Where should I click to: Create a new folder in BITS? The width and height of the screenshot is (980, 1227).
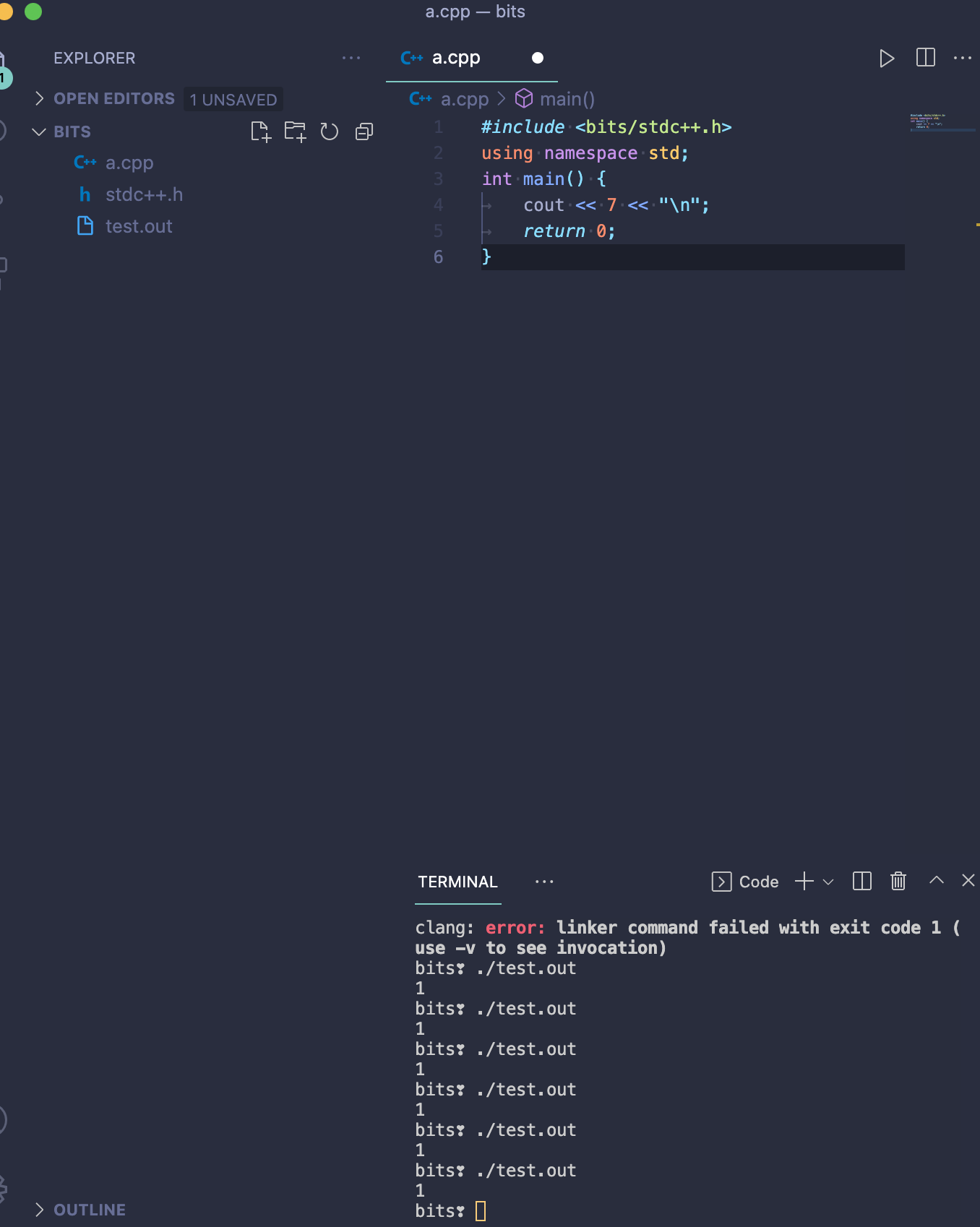point(295,132)
